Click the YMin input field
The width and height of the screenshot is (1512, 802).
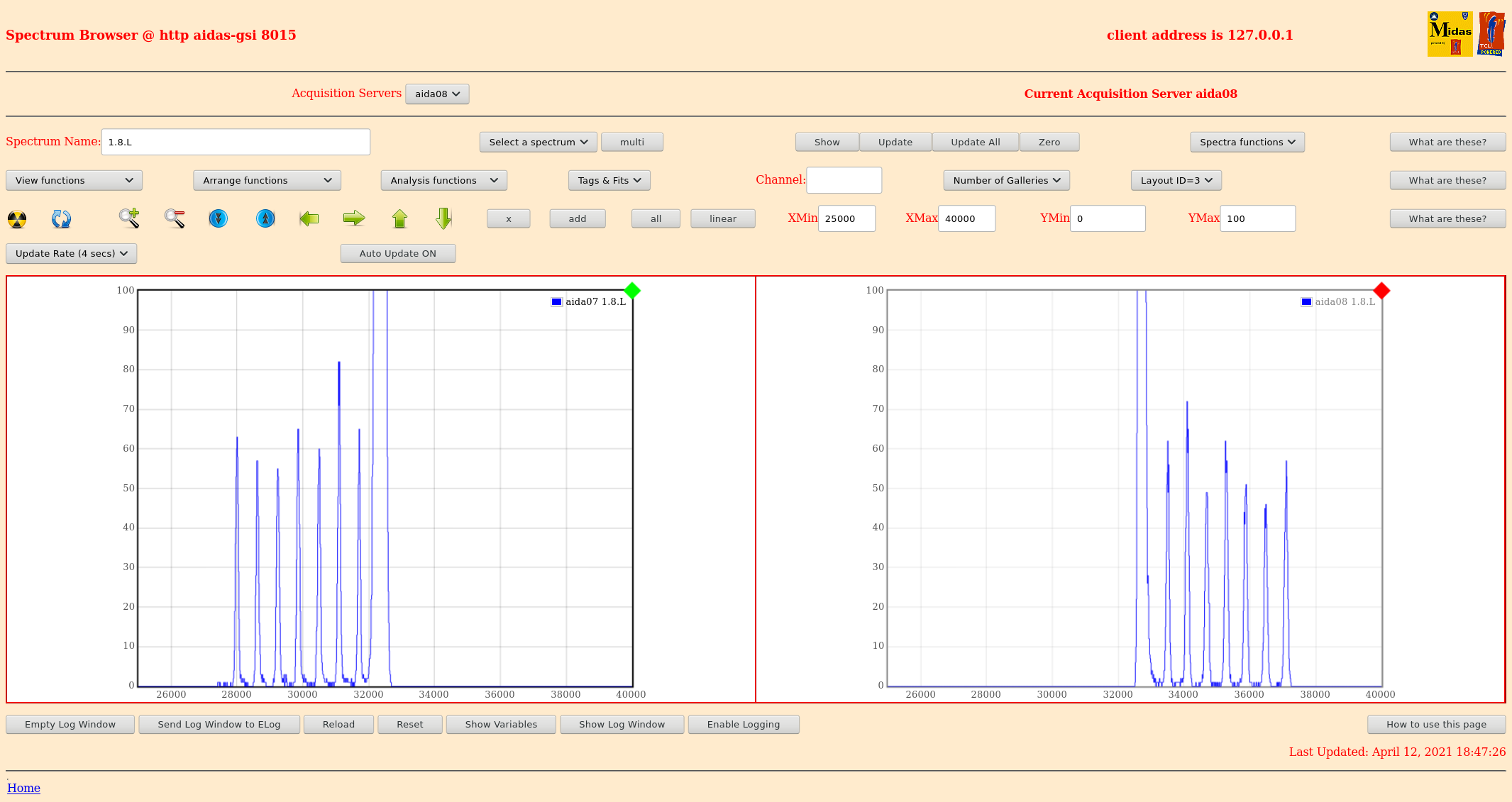(1108, 218)
